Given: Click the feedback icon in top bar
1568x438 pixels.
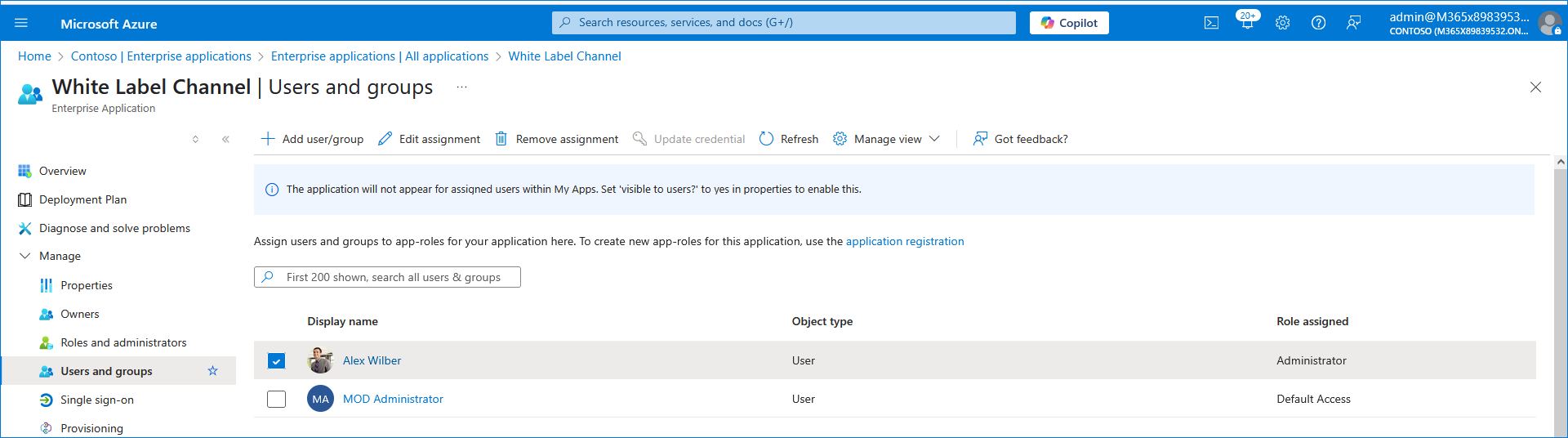Looking at the screenshot, I should point(1353,23).
